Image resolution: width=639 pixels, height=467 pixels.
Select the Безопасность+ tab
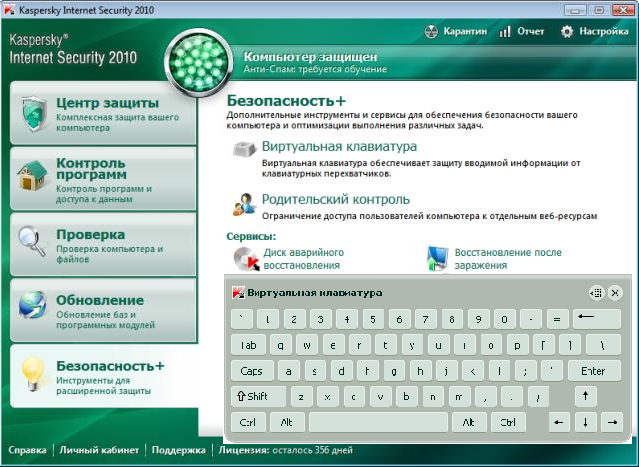(x=104, y=376)
